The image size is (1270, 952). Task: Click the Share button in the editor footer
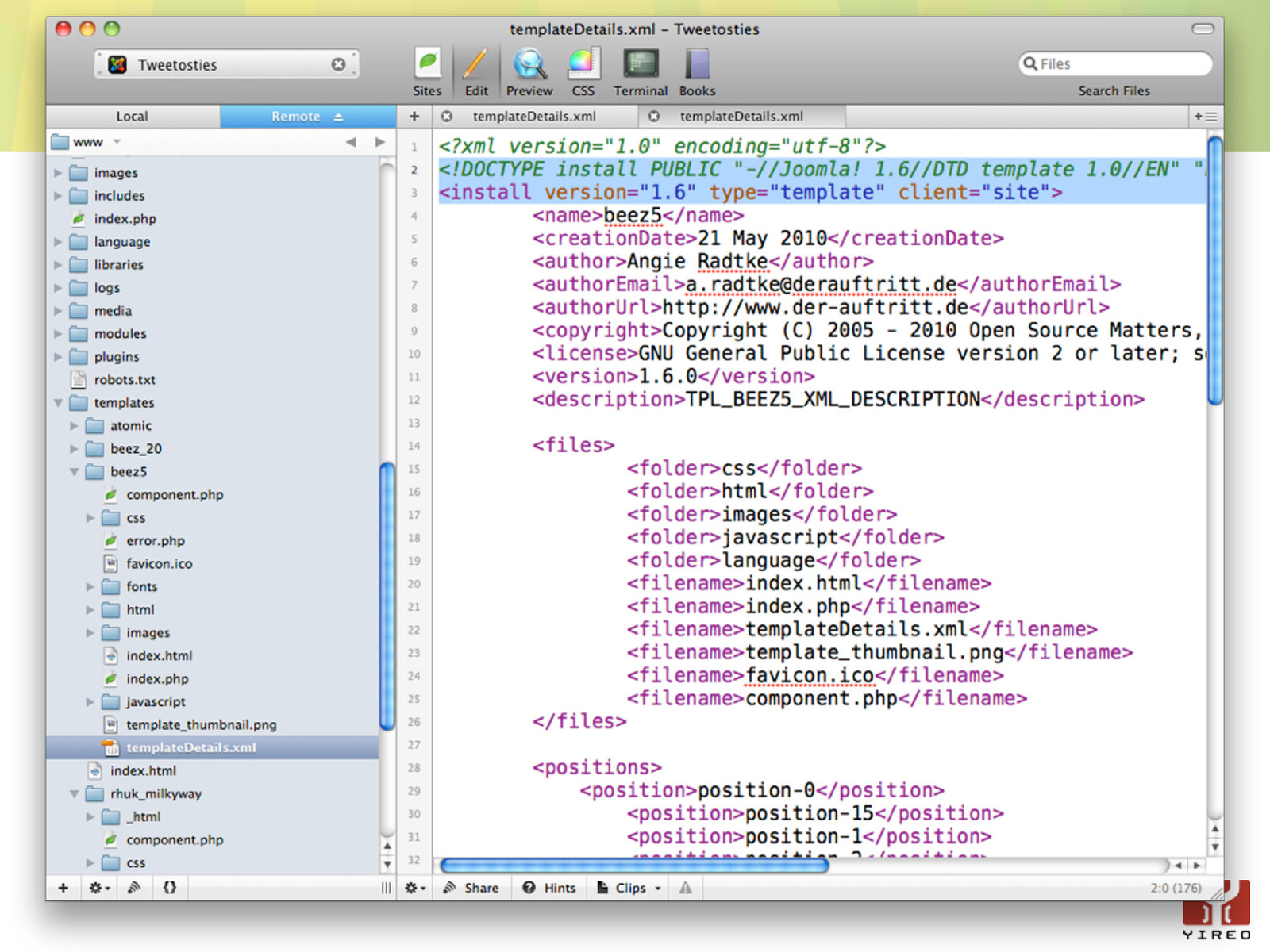click(471, 888)
